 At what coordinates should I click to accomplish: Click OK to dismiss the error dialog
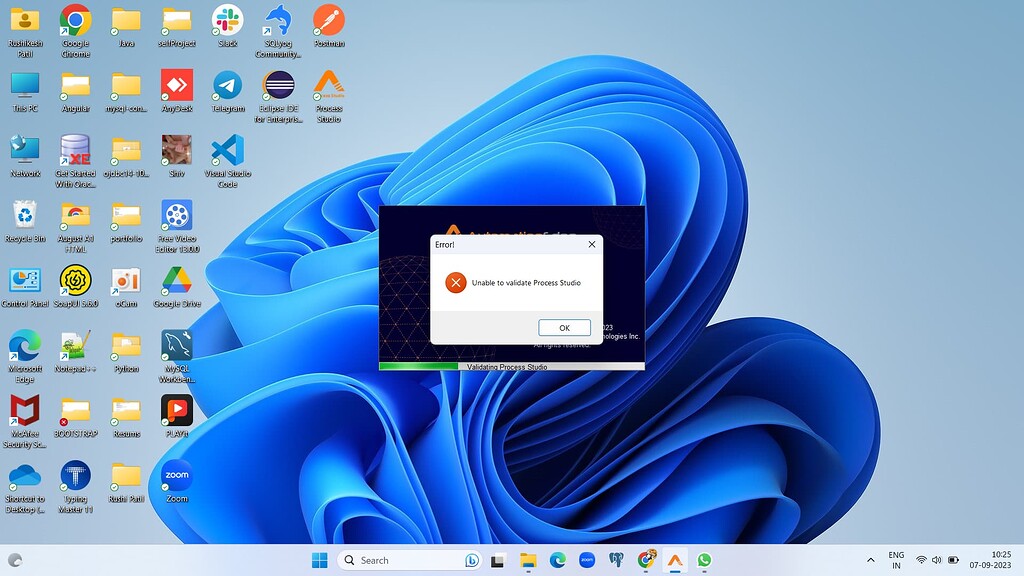564,328
